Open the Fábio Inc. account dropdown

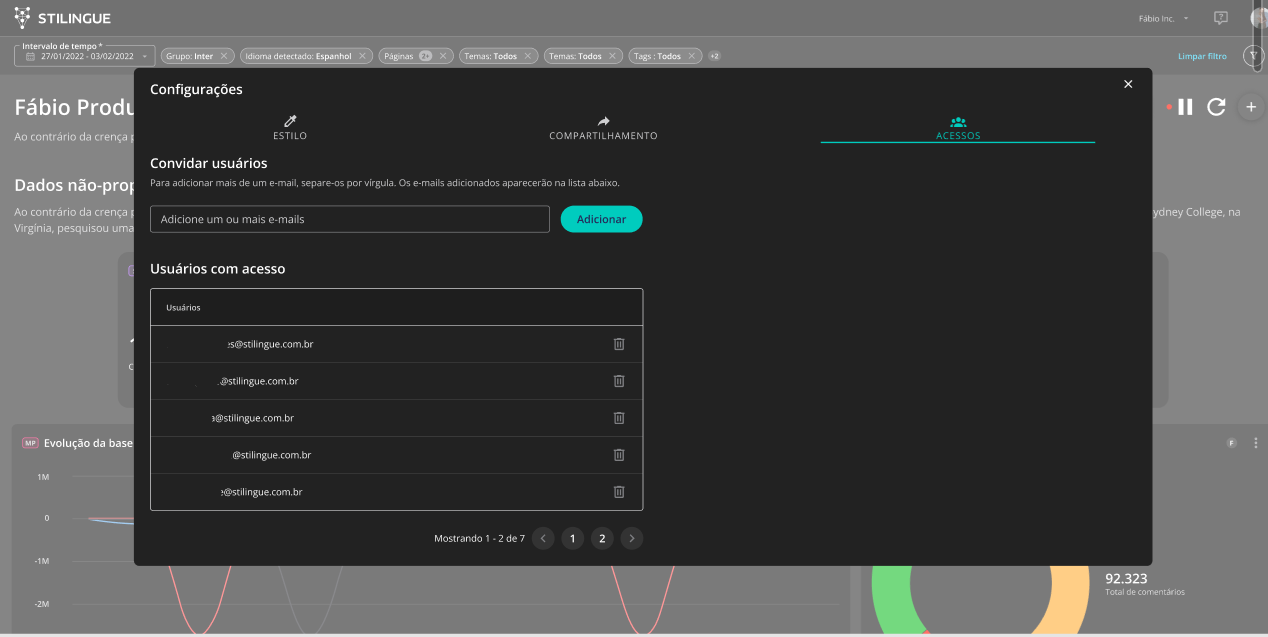click(x=1164, y=18)
